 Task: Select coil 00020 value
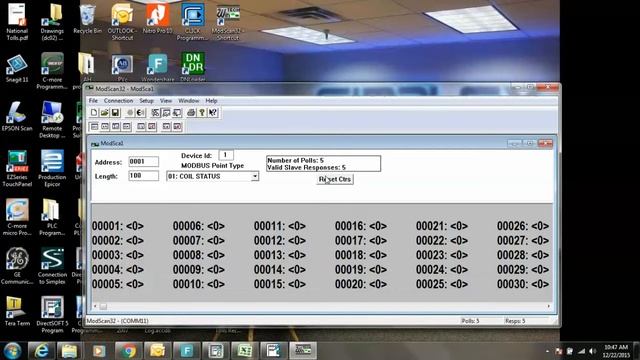[x=378, y=284]
